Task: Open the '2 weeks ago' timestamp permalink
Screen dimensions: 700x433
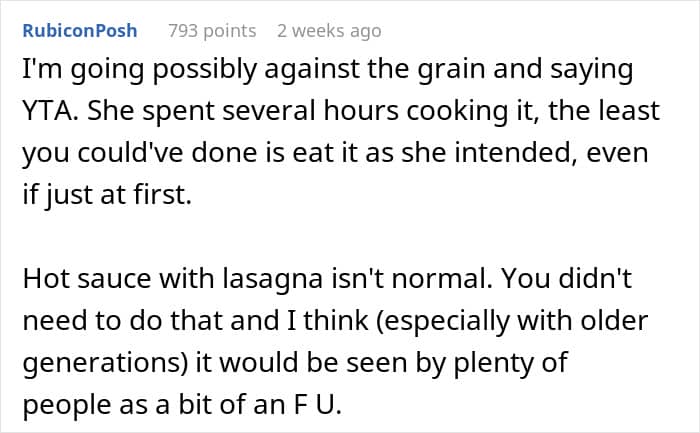Action: (x=329, y=31)
